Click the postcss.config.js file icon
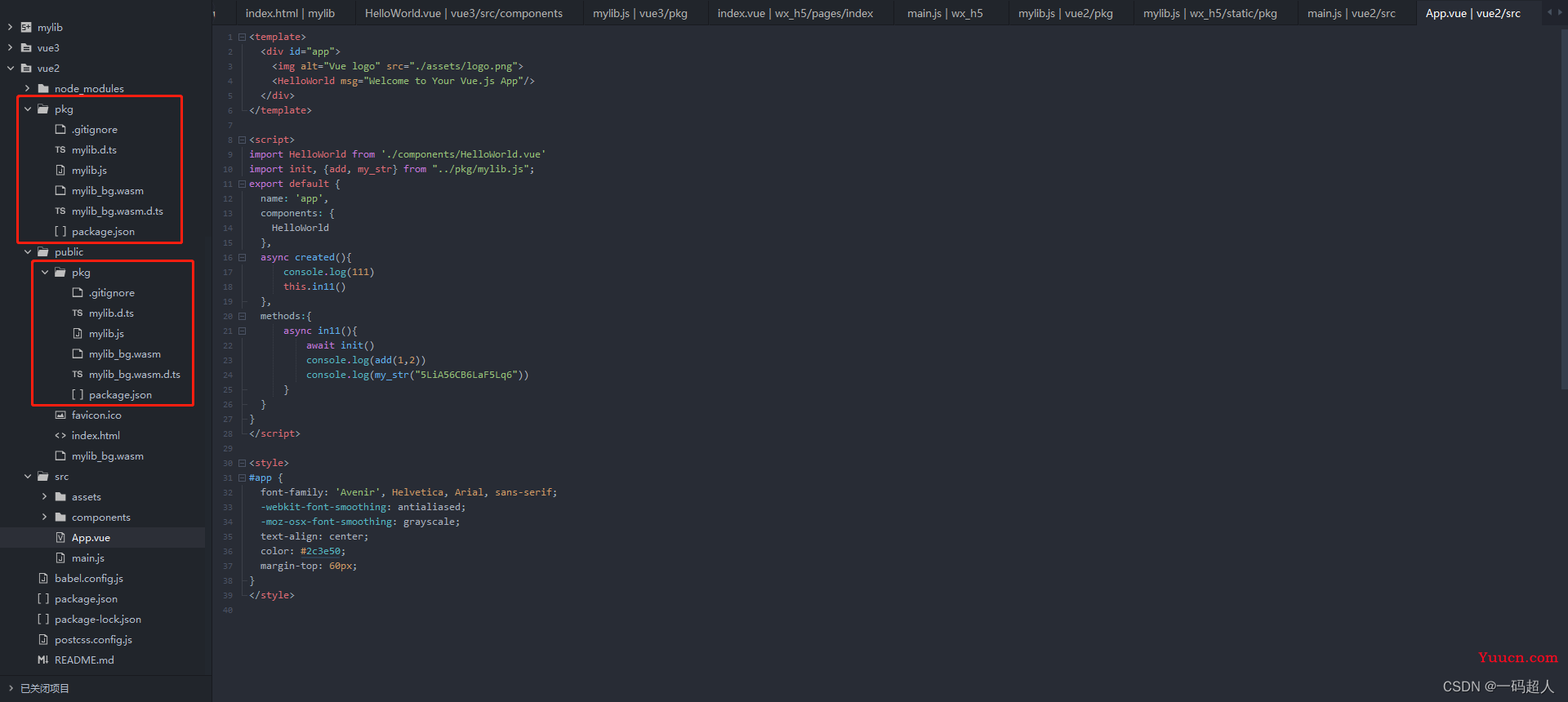 click(x=43, y=639)
